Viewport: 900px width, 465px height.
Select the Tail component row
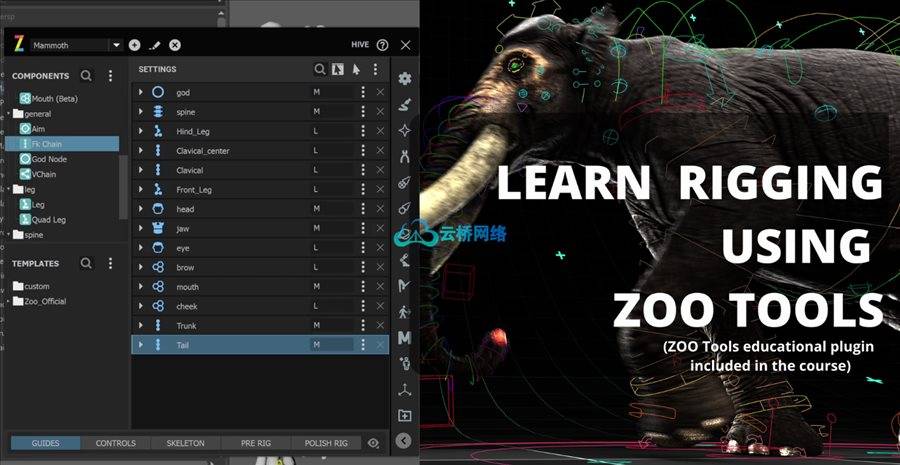[260, 344]
